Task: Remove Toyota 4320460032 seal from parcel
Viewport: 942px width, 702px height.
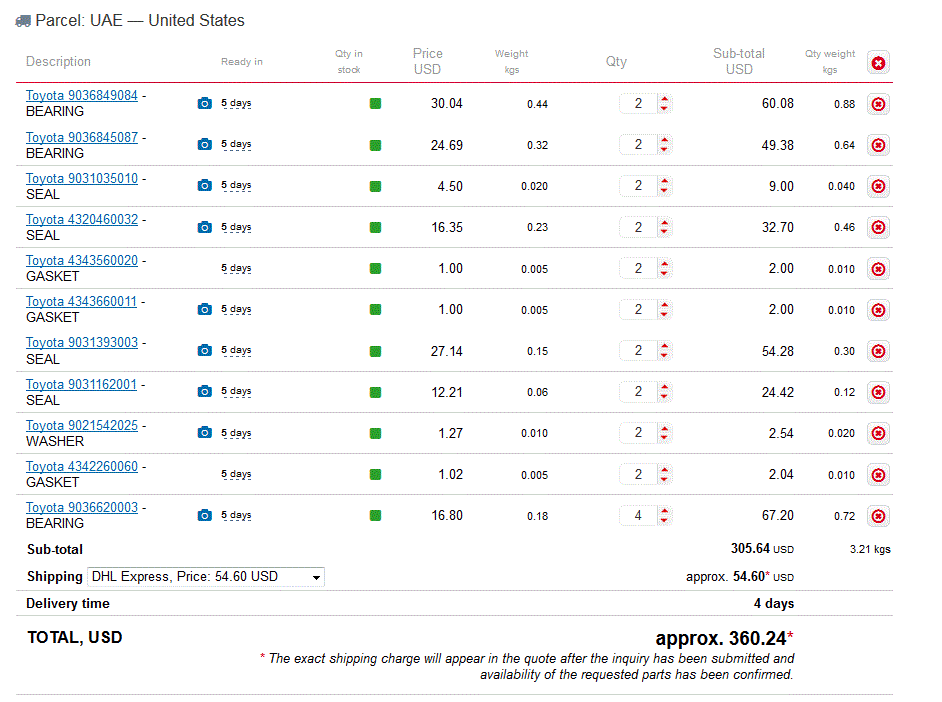Action: click(878, 227)
